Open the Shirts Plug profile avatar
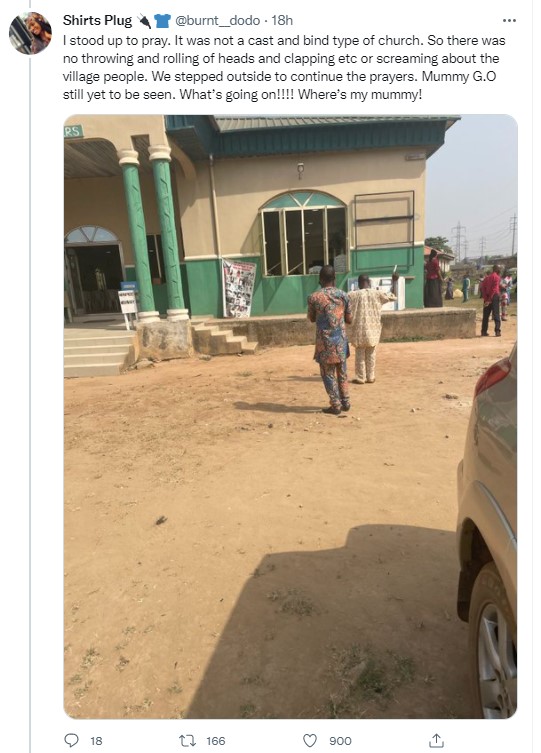 (30, 33)
